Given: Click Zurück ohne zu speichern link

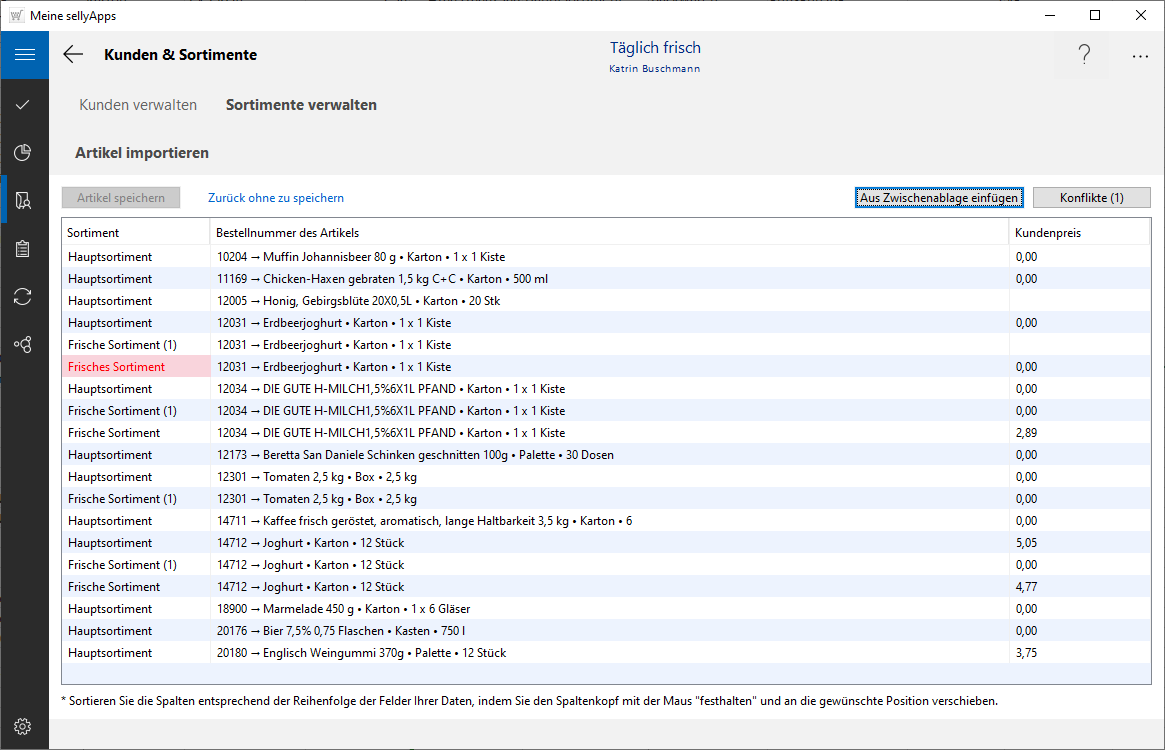Looking at the screenshot, I should tap(276, 198).
